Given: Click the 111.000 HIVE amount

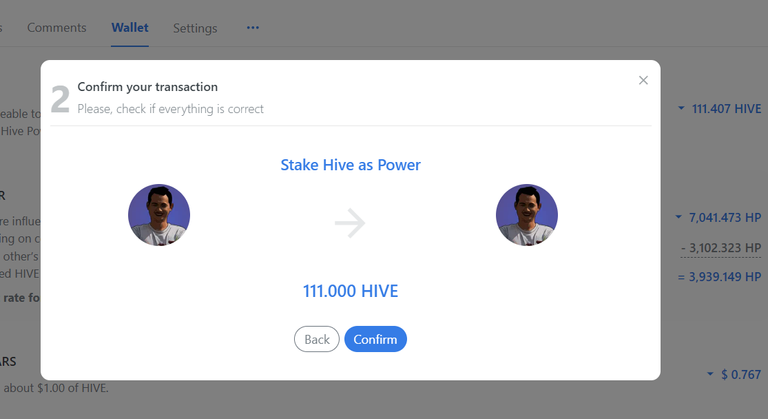Looking at the screenshot, I should coord(350,291).
